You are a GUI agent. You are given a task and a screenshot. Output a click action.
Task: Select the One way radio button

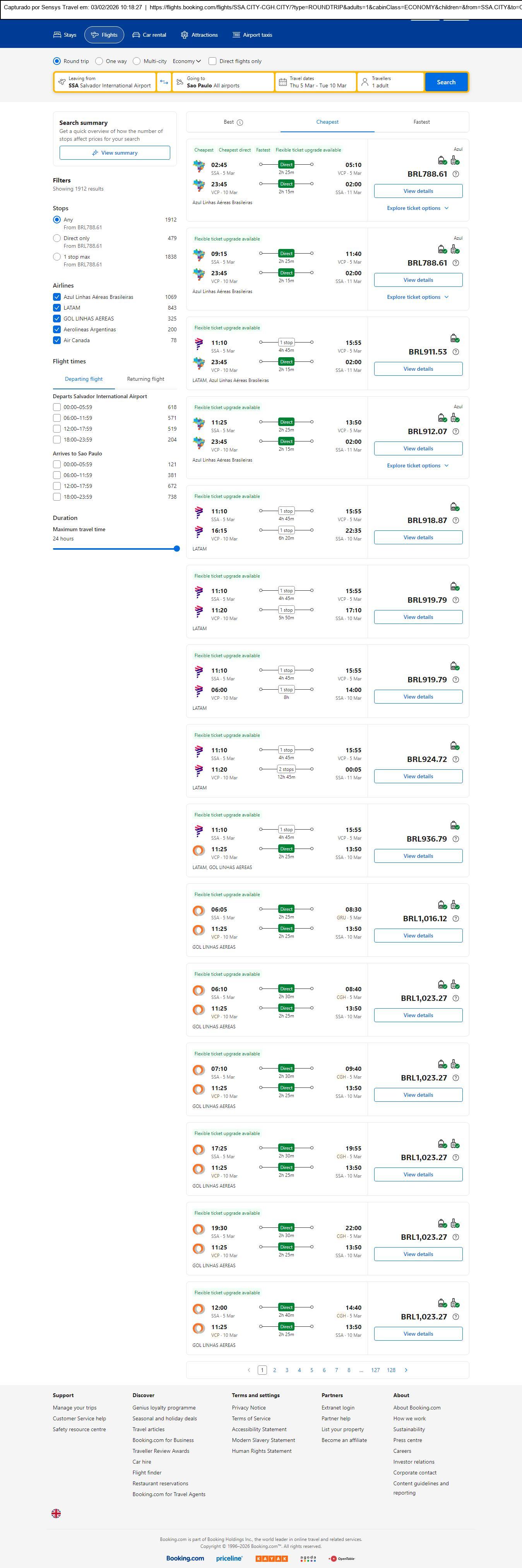tap(99, 61)
